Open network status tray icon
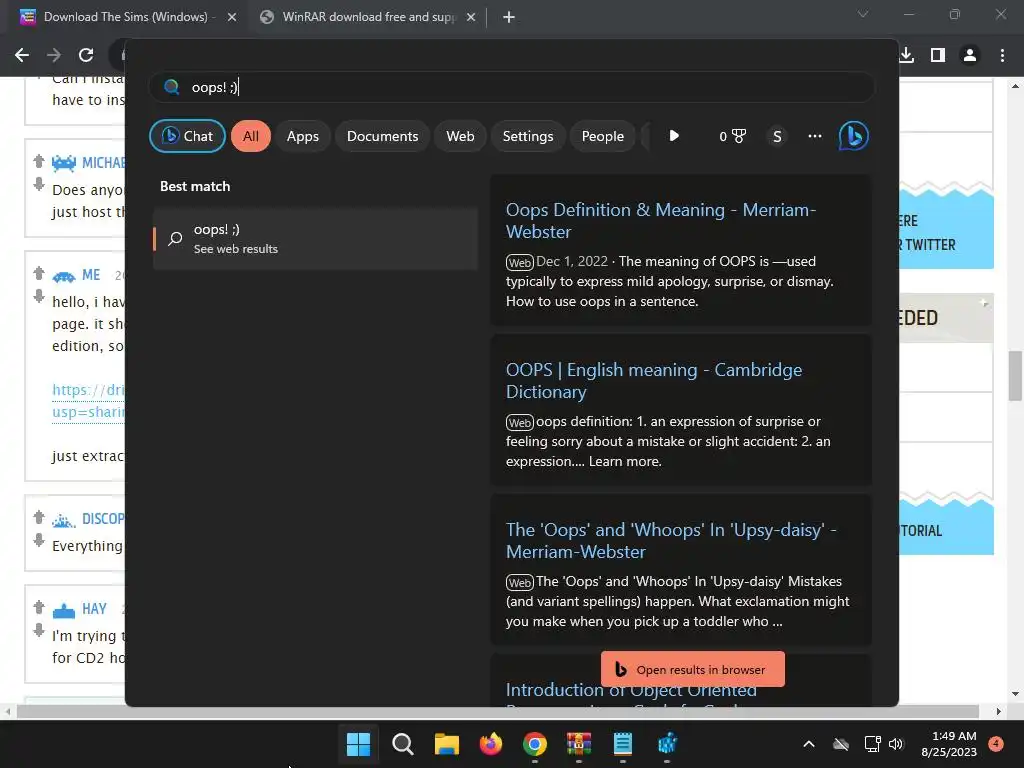Viewport: 1024px width, 768px height. coord(872,744)
